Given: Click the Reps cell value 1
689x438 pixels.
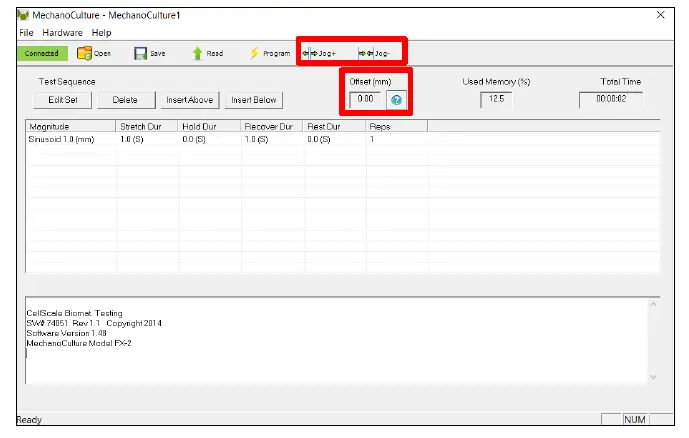Looking at the screenshot, I should (372, 139).
